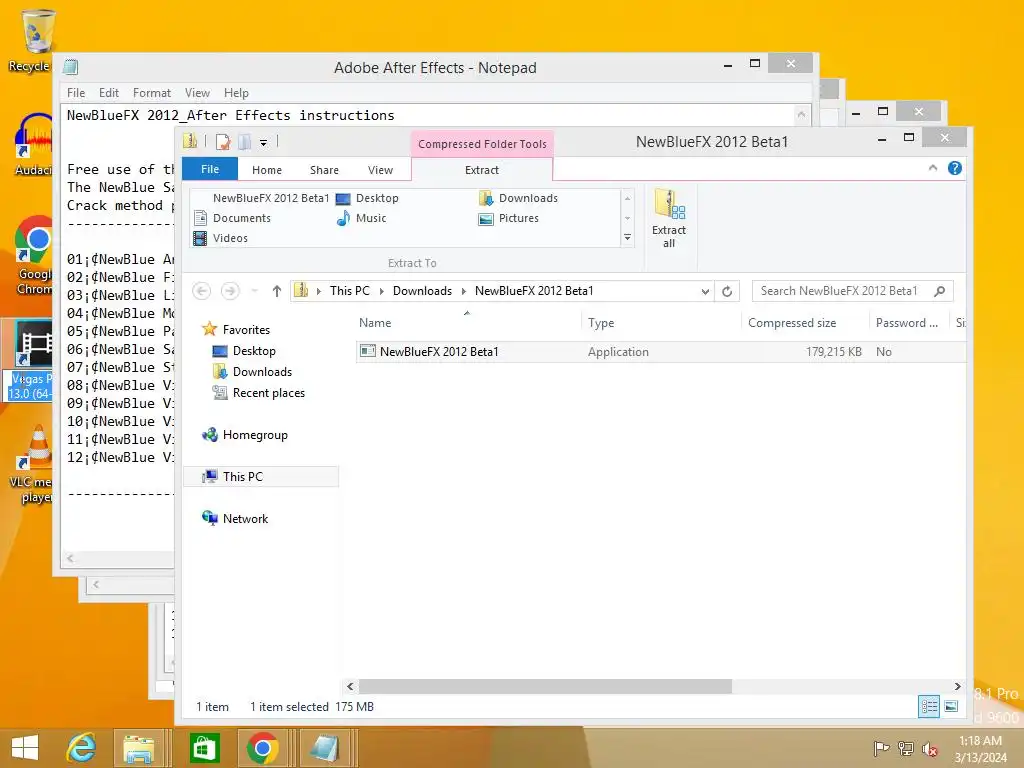Click the Search NewBlueFX 2012 Beta1 box
Screen dimensions: 1024x768
point(852,291)
